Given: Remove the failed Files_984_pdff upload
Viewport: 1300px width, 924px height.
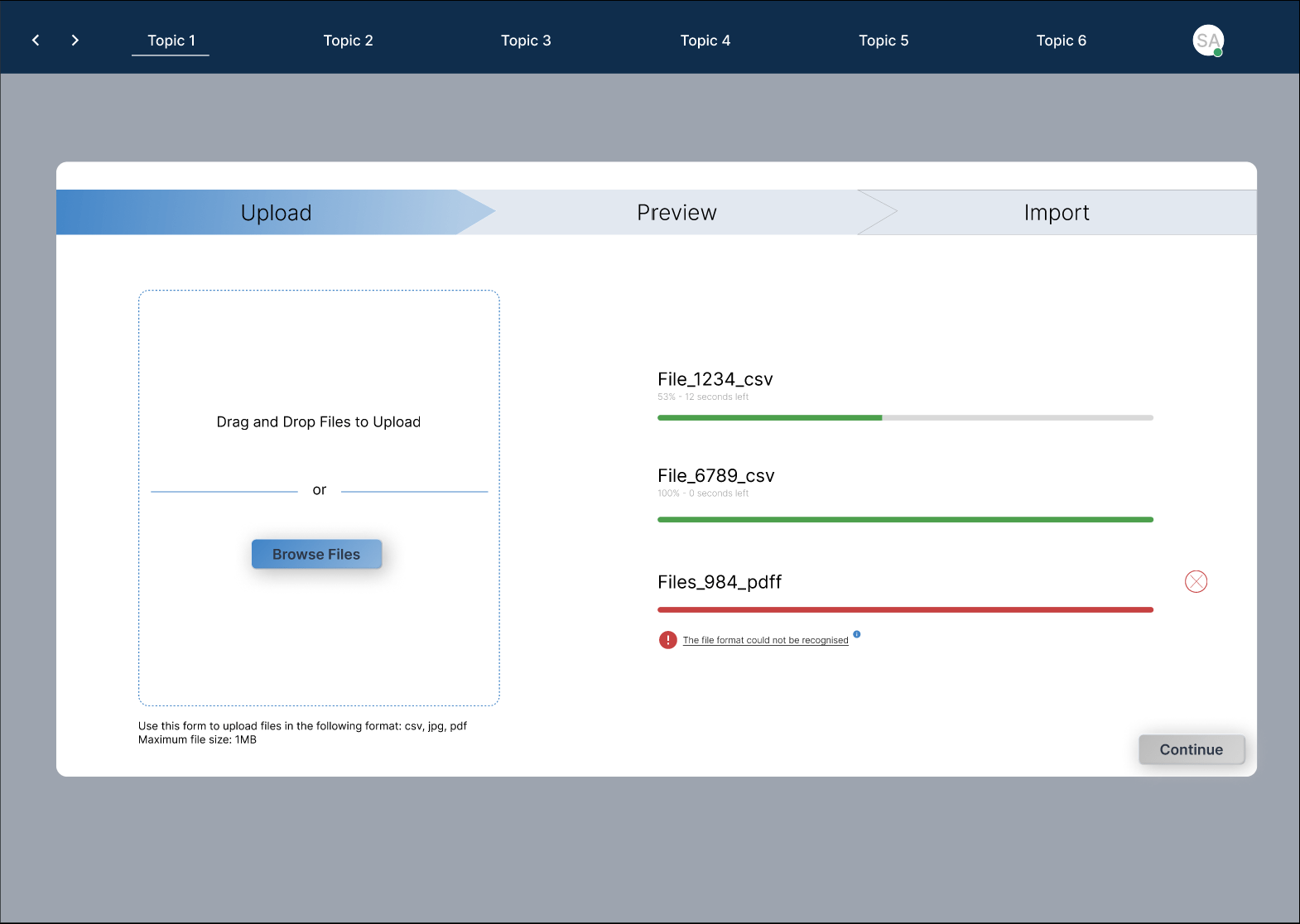Looking at the screenshot, I should tap(1196, 582).
